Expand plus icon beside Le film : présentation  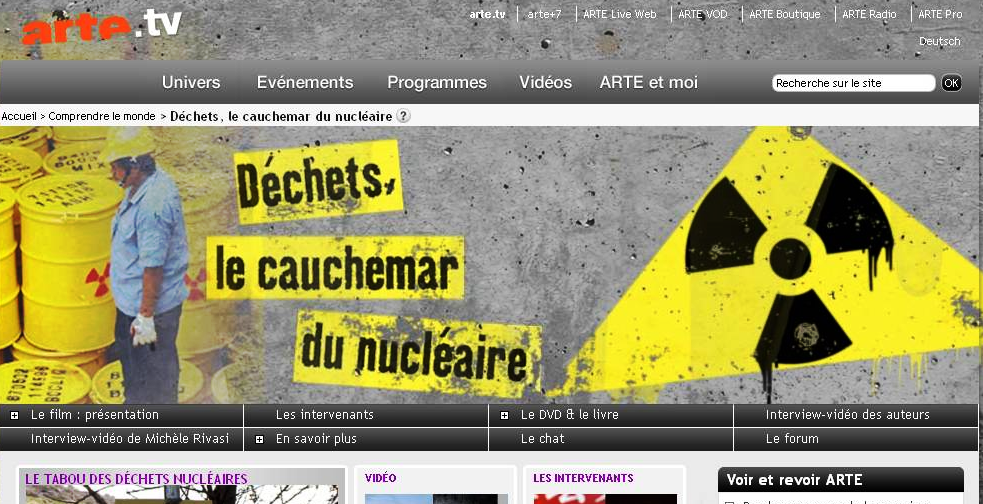(x=14, y=416)
